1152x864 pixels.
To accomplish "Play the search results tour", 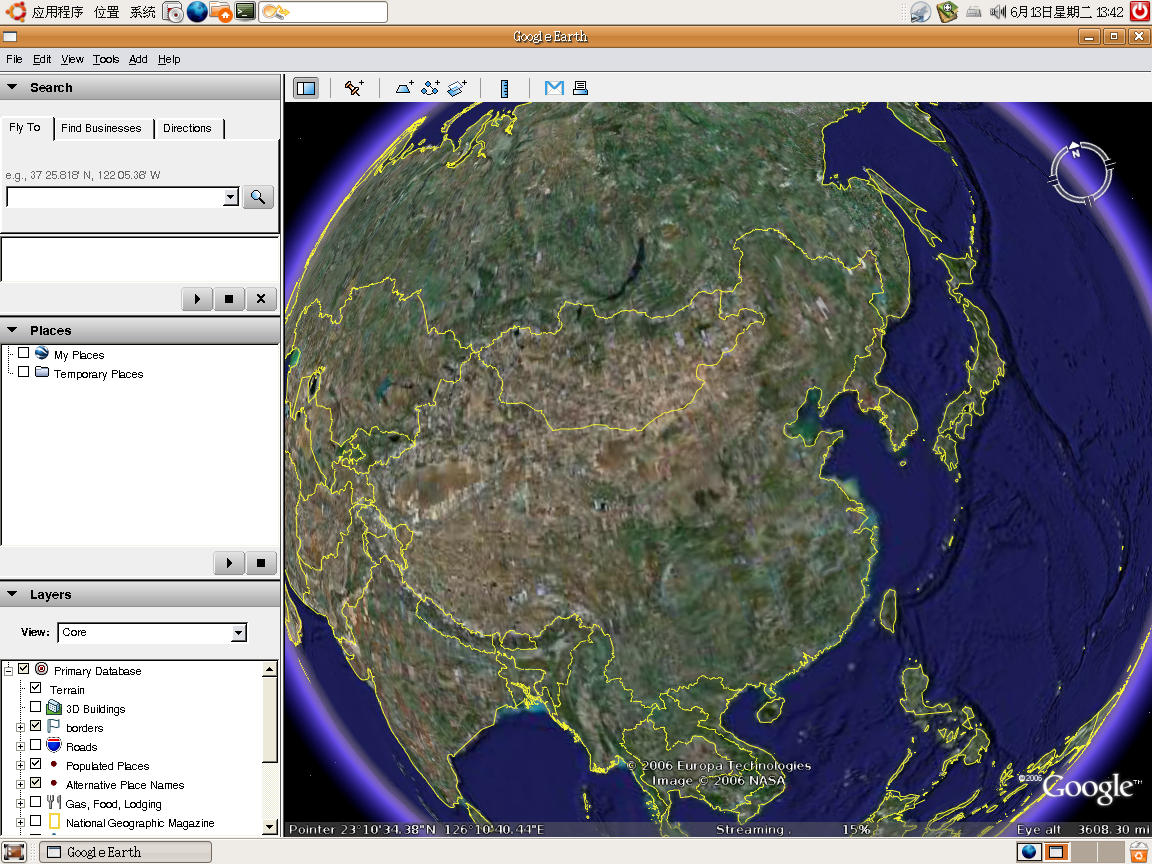I will [197, 299].
